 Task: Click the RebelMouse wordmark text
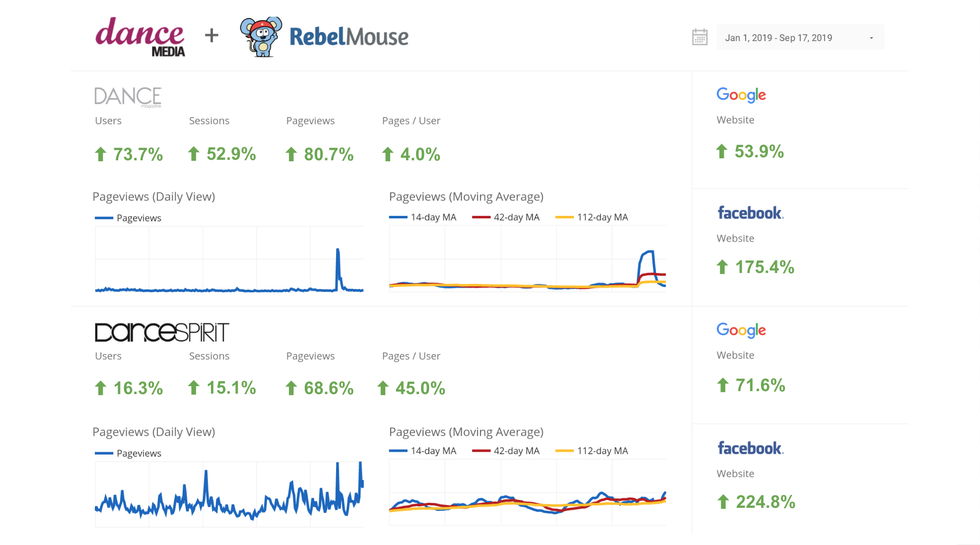[x=348, y=37]
